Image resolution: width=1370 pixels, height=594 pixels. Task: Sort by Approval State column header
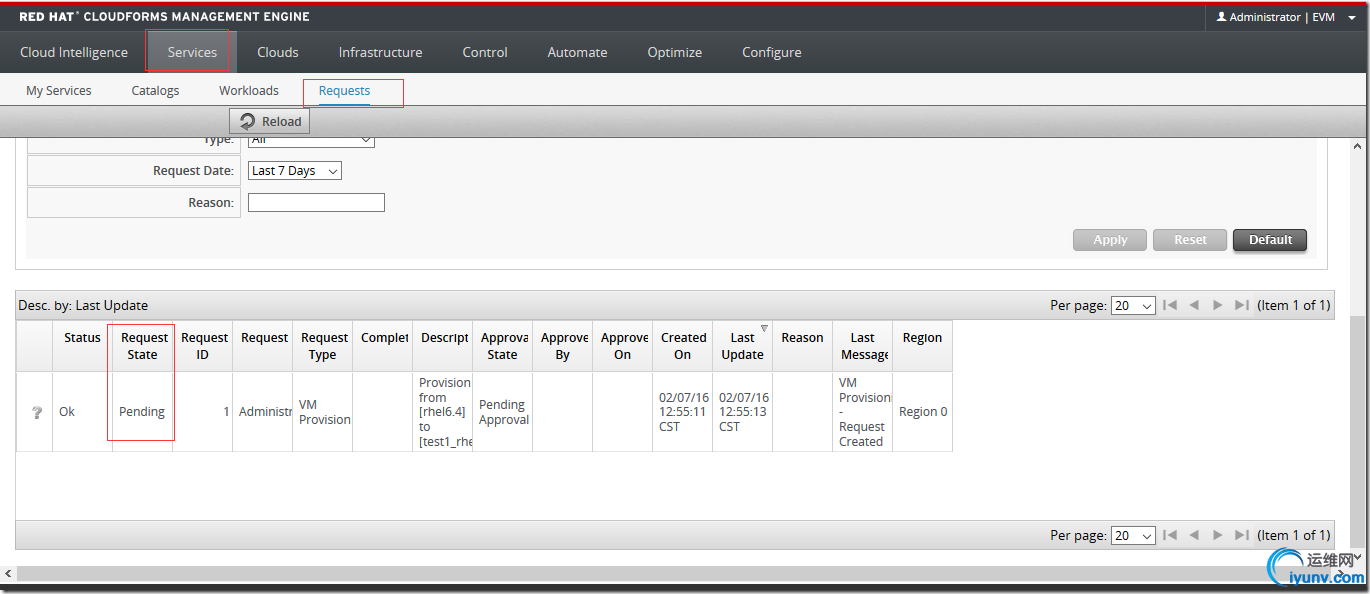(x=503, y=346)
